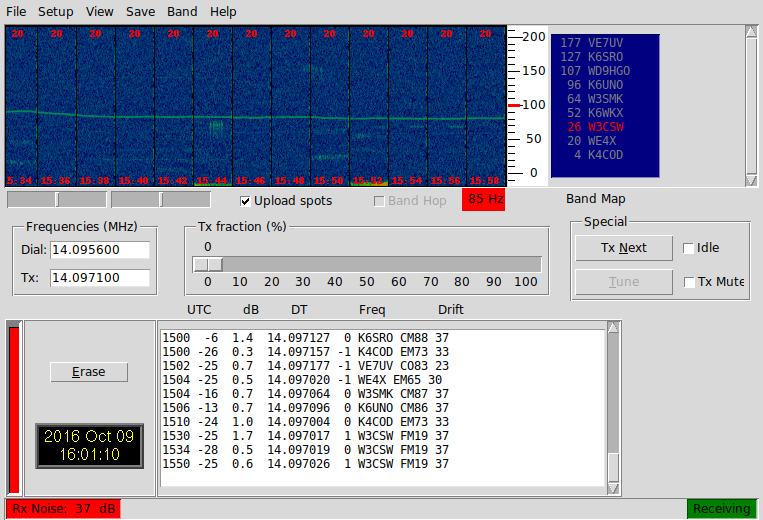Select VE7UV in the band map
763x520 pixels.
click(x=591, y=43)
